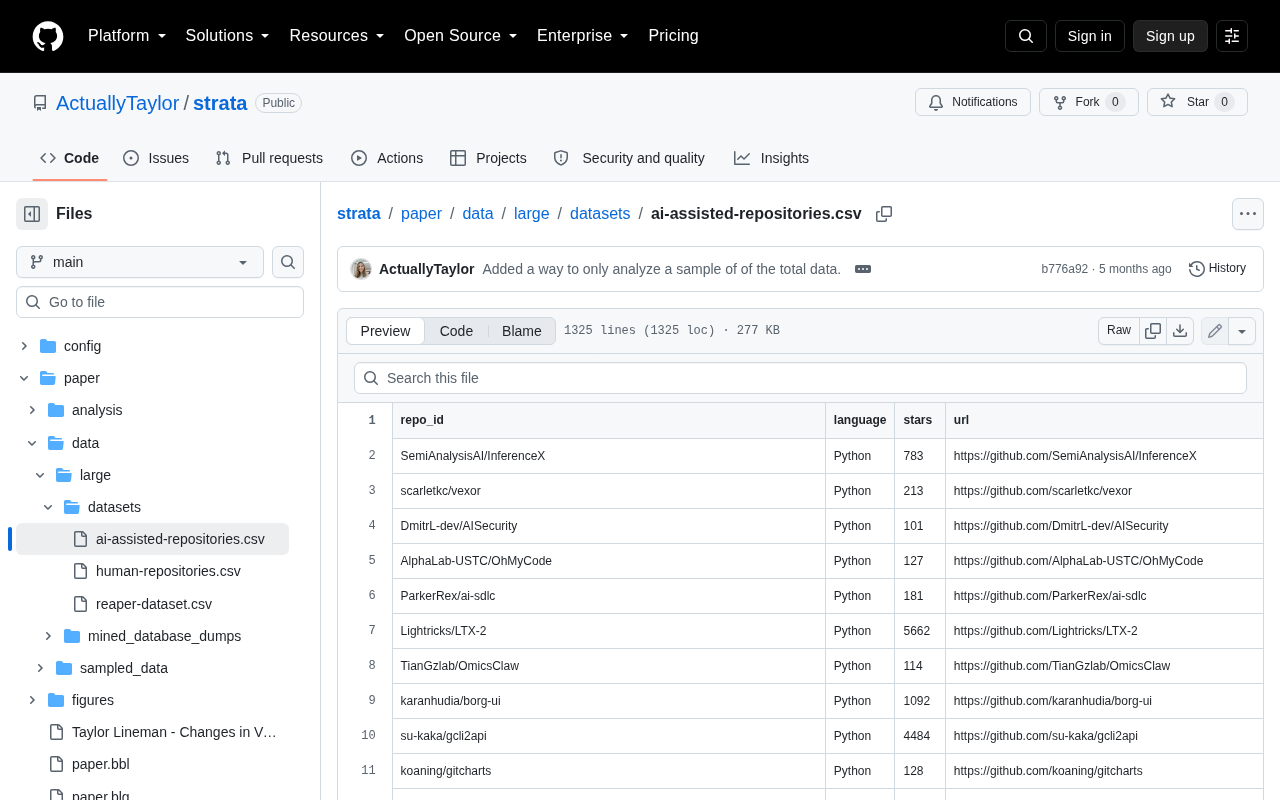The height and width of the screenshot is (800, 1280).
Task: View file History
Action: (x=1218, y=268)
